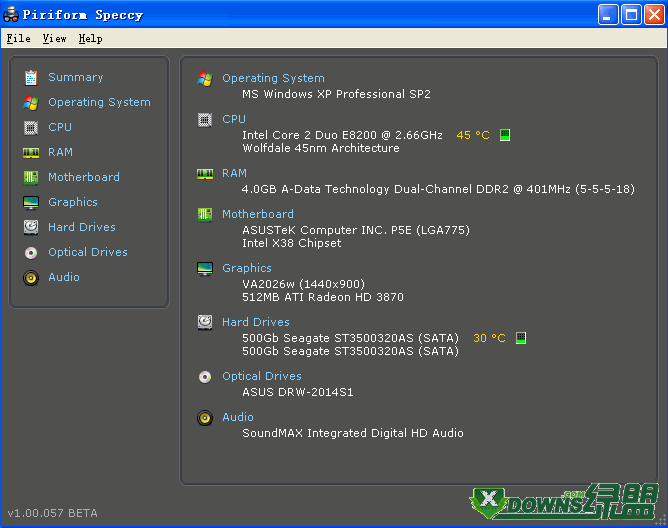
Task: Click Intel Core 2 Duo E8200 text
Action: click(x=342, y=135)
